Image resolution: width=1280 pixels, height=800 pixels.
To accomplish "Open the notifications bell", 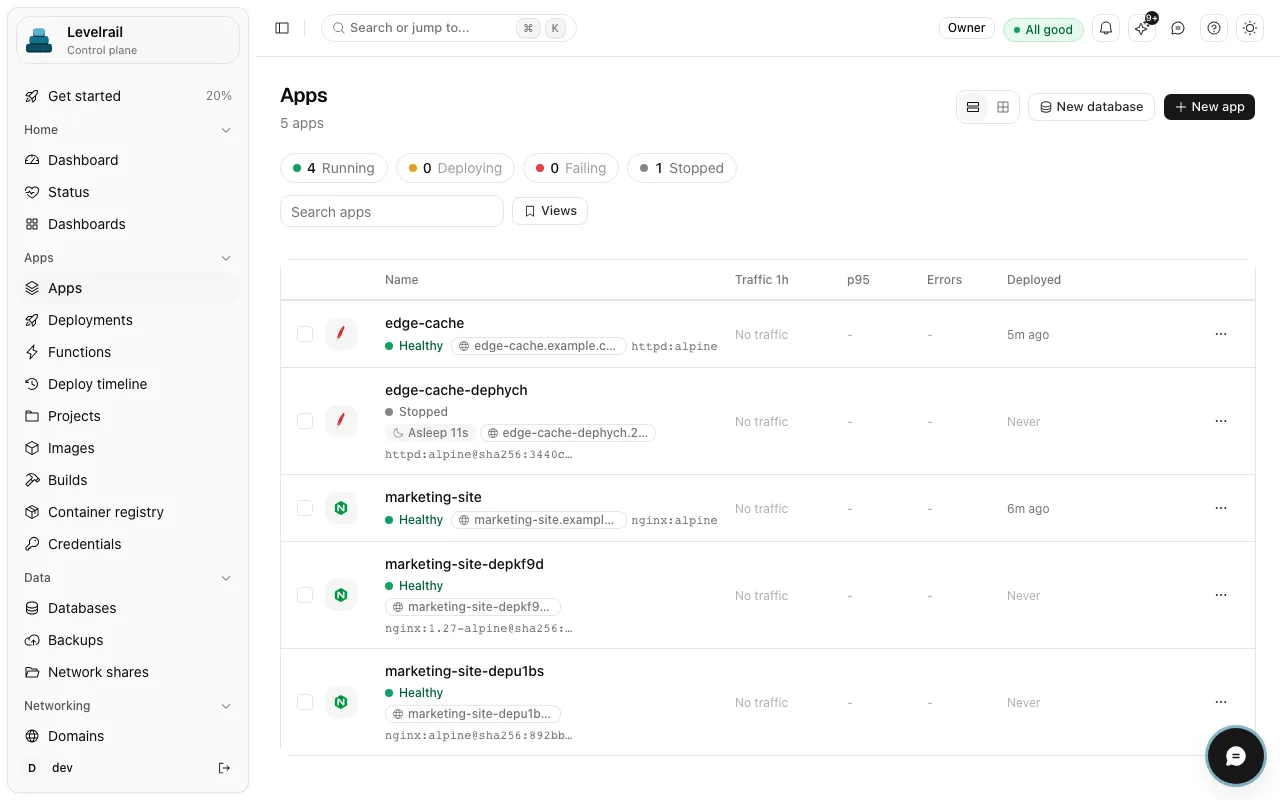I will 1106,28.
